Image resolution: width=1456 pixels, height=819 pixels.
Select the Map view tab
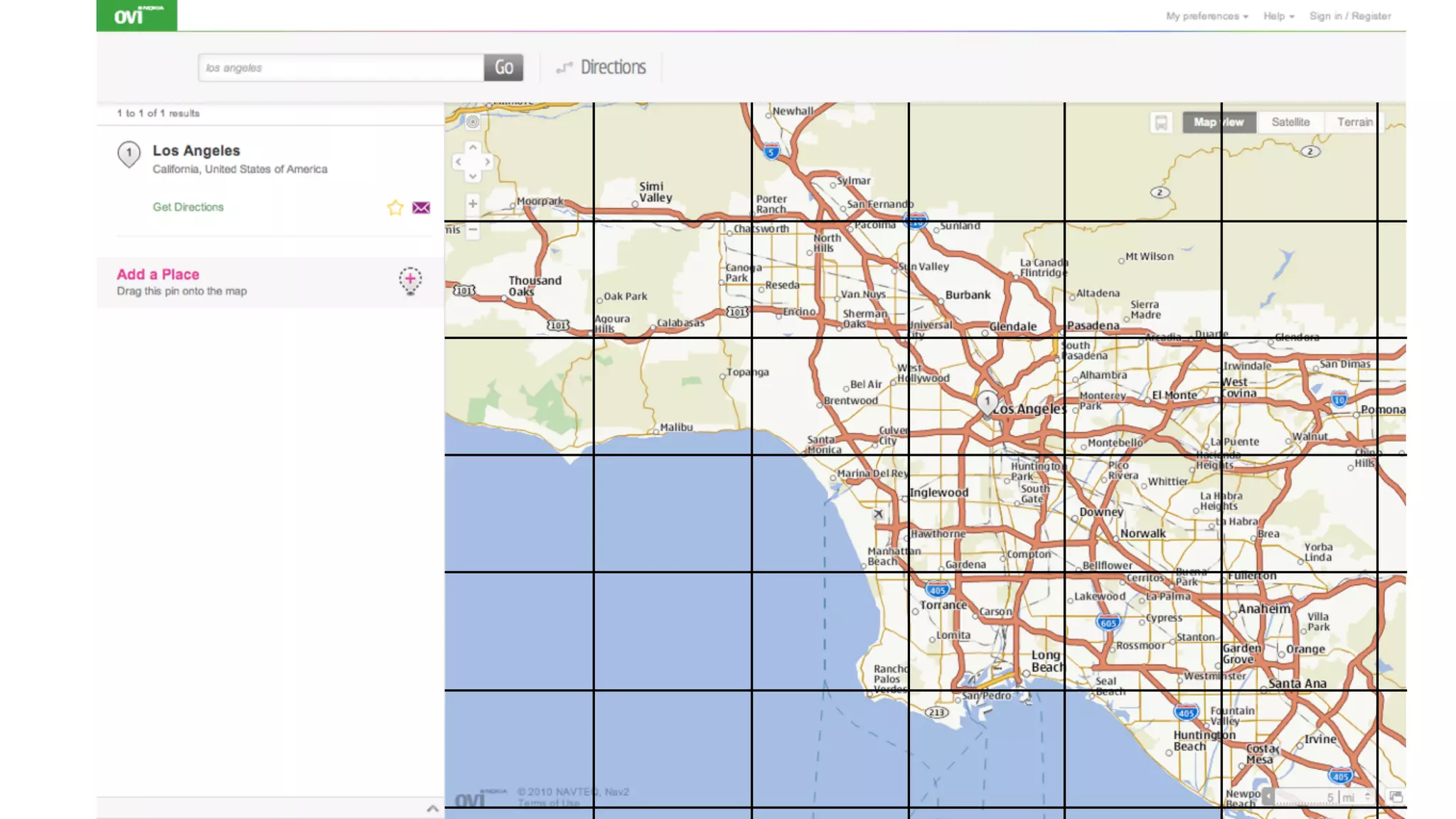point(1219,122)
